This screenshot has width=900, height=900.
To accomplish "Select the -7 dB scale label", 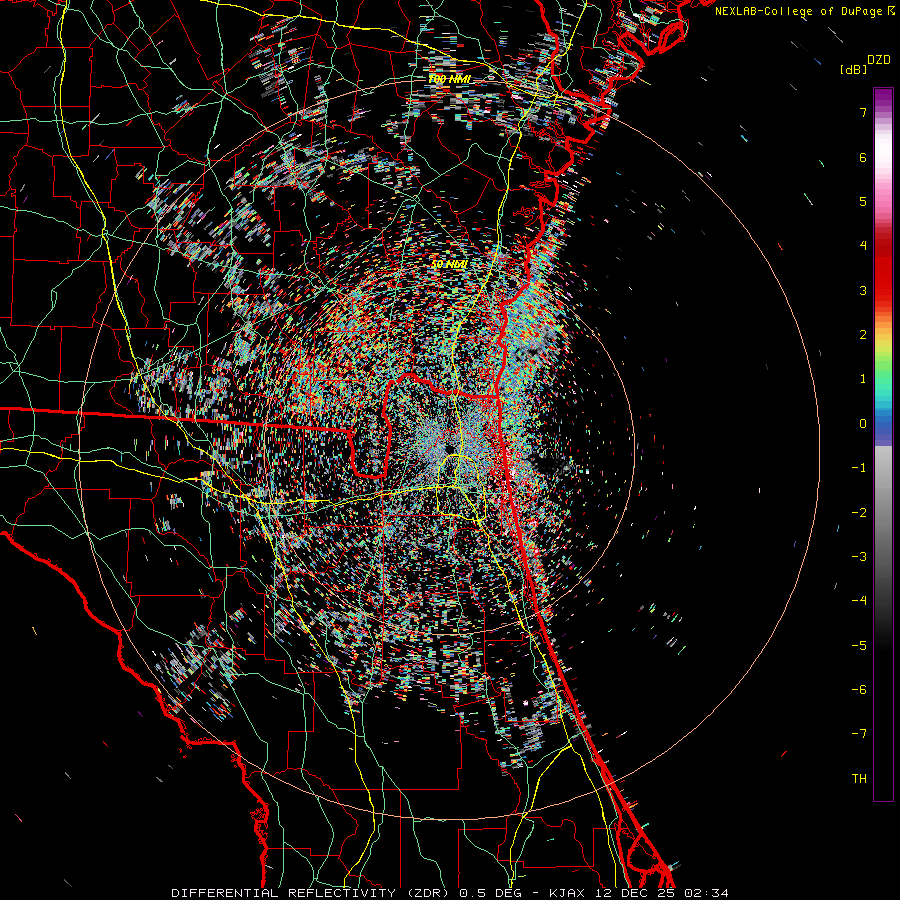I will (859, 734).
